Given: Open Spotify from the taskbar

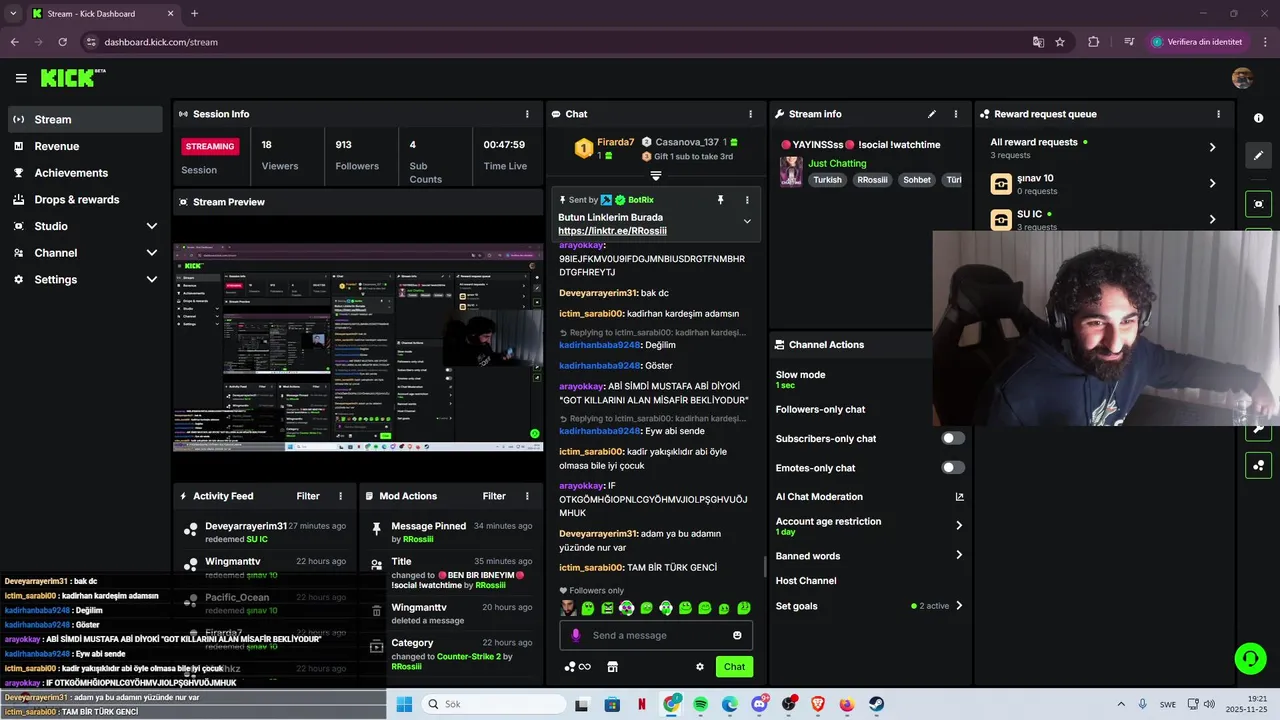Looking at the screenshot, I should (x=700, y=704).
